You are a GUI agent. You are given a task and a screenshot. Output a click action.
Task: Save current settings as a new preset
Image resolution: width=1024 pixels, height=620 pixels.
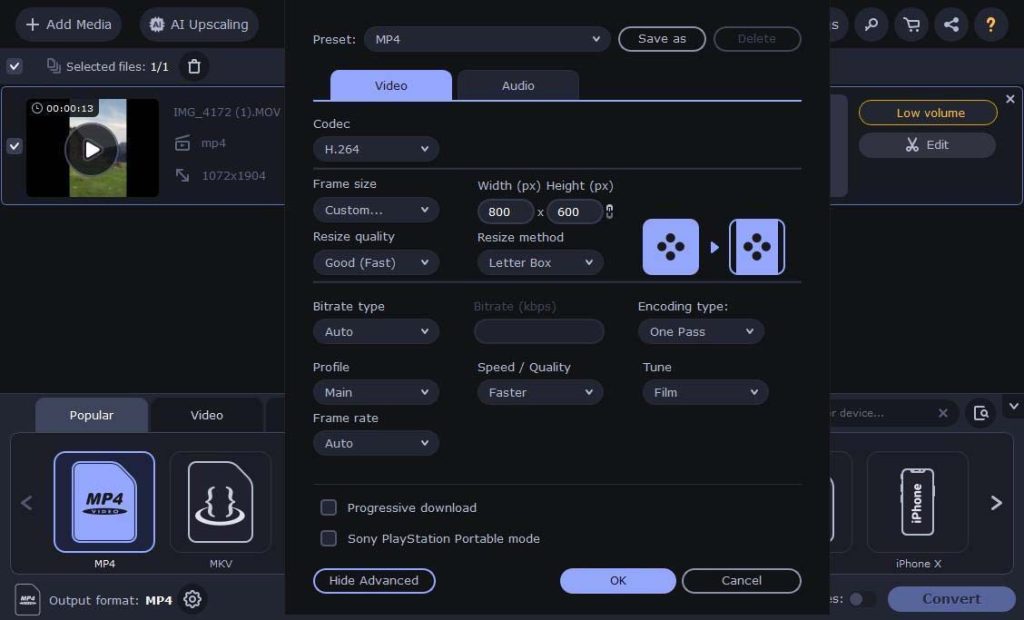[x=661, y=38]
